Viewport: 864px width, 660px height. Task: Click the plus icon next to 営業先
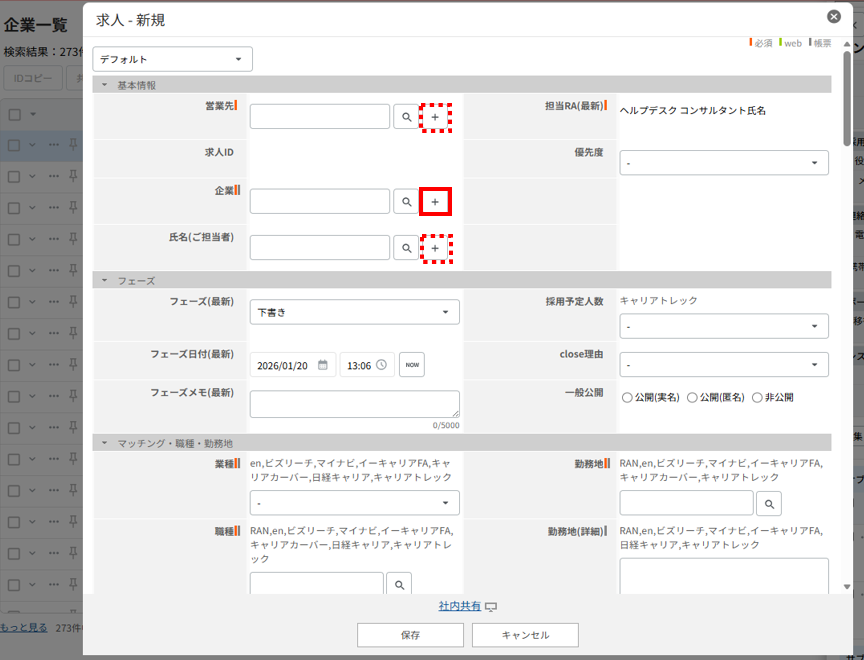(x=435, y=117)
